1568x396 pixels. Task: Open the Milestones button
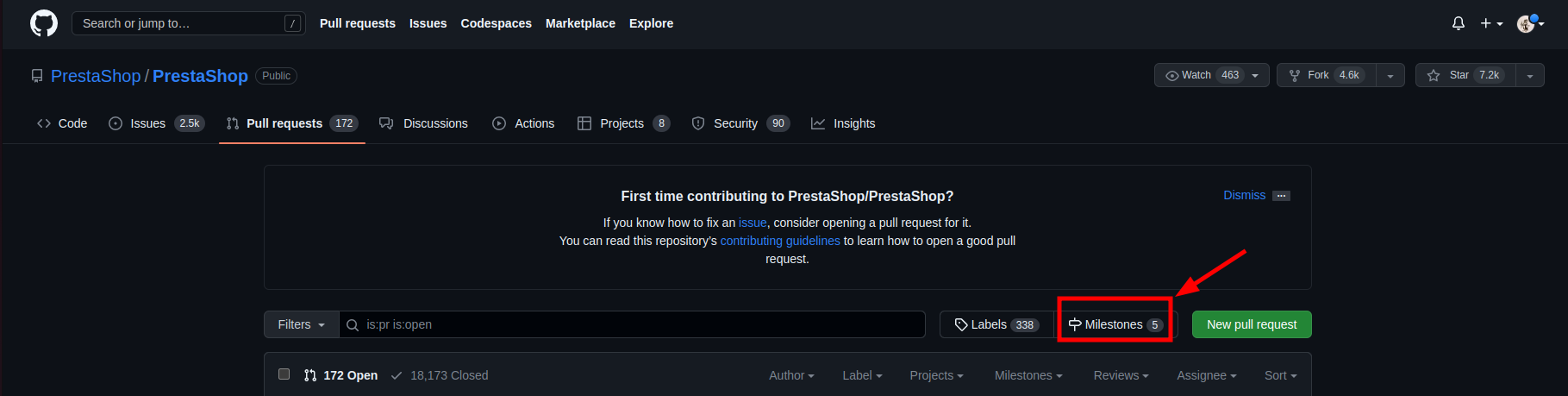point(1115,324)
